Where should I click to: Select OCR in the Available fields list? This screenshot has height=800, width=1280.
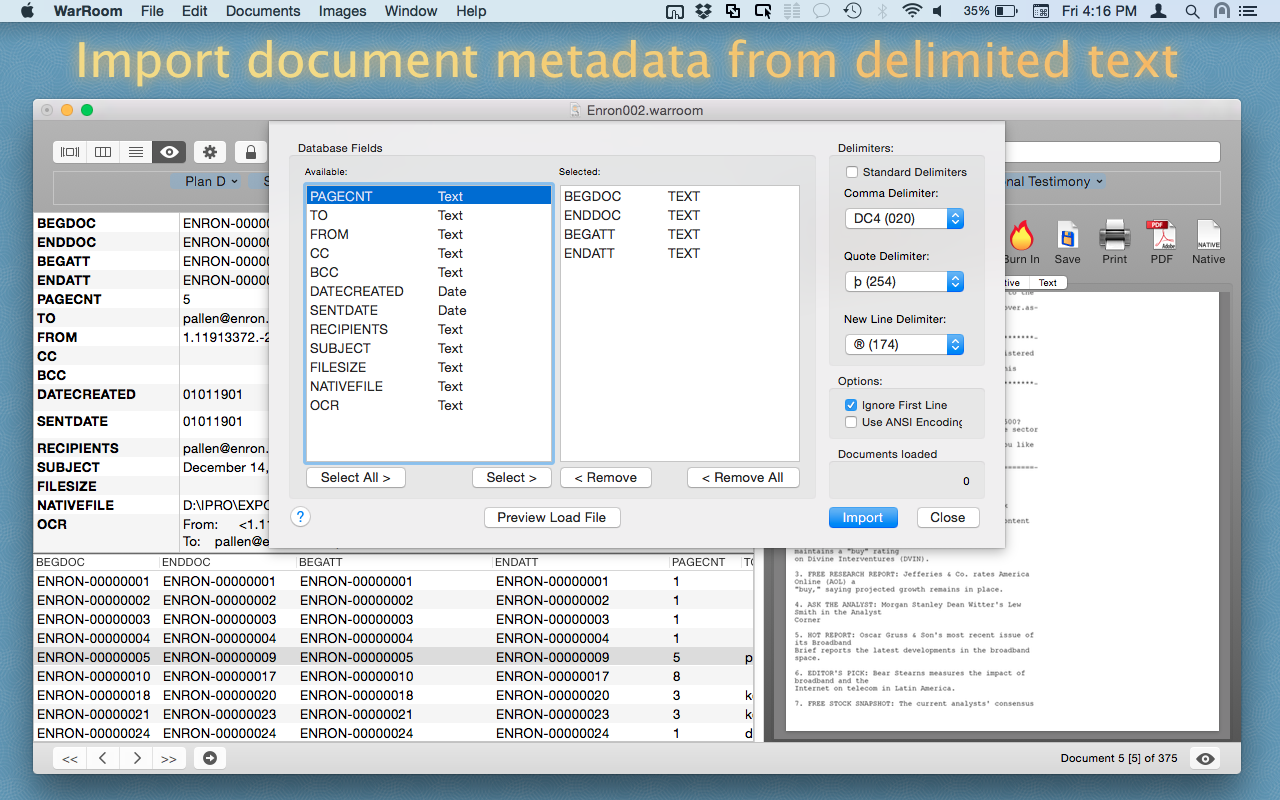(x=429, y=405)
